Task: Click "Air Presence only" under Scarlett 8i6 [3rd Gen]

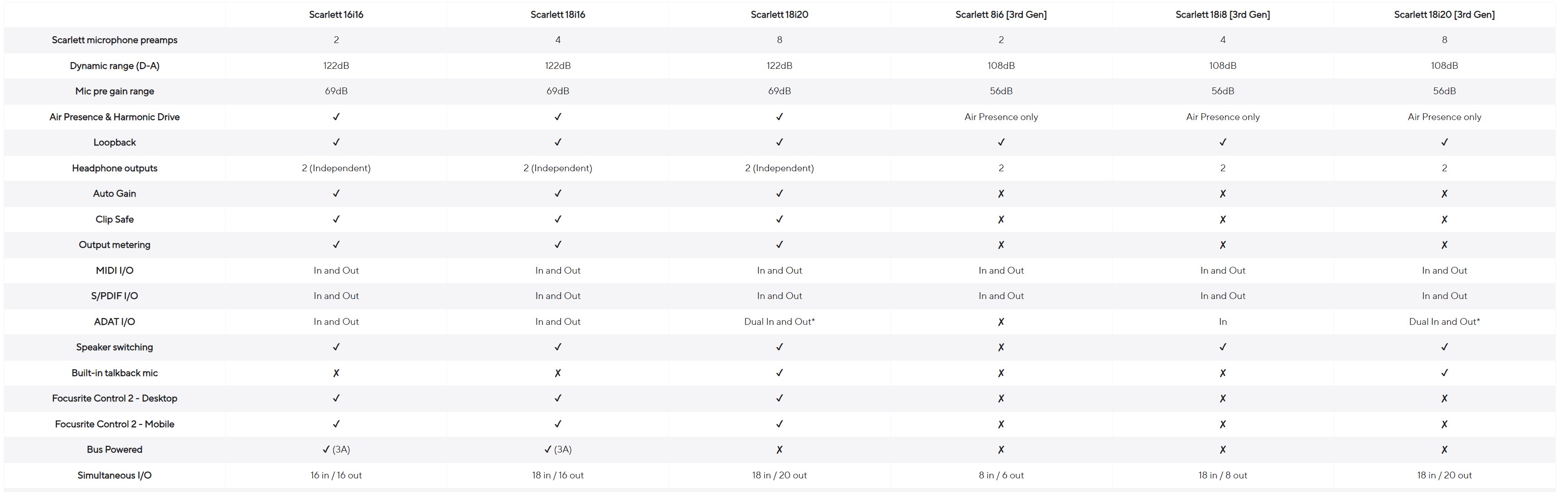Action: (1001, 117)
